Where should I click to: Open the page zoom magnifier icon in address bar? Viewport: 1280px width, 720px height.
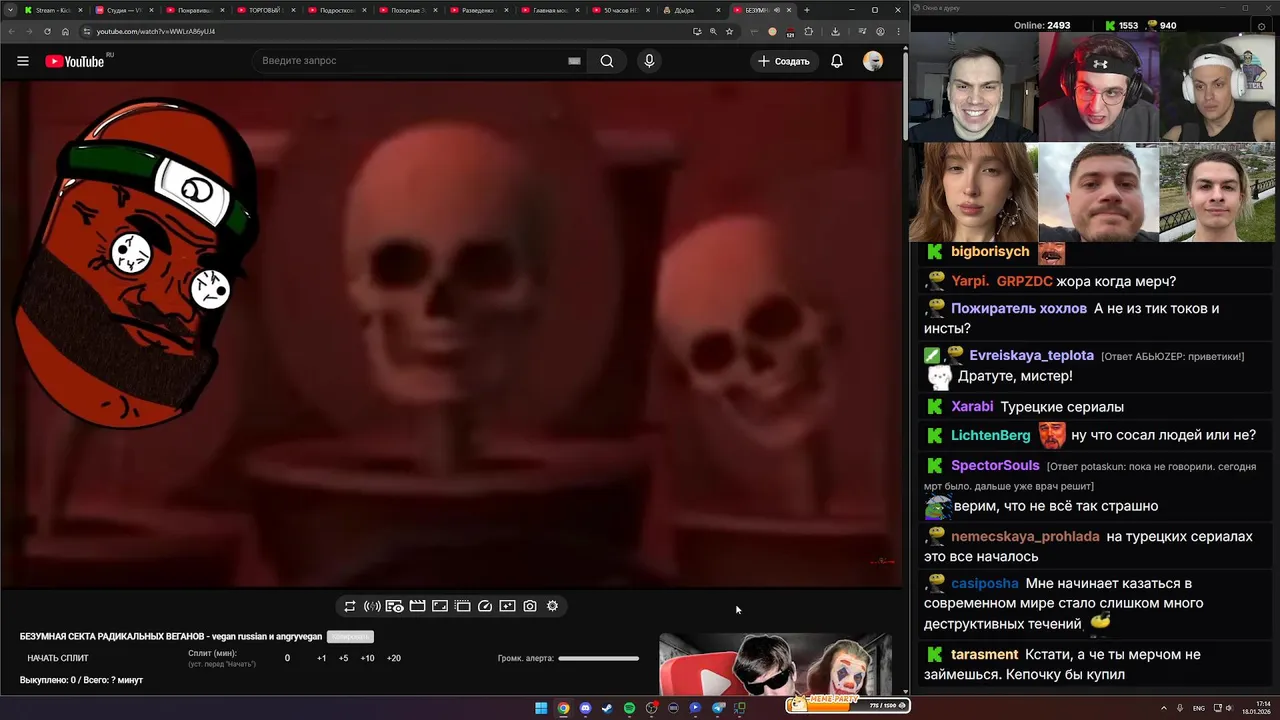(713, 31)
